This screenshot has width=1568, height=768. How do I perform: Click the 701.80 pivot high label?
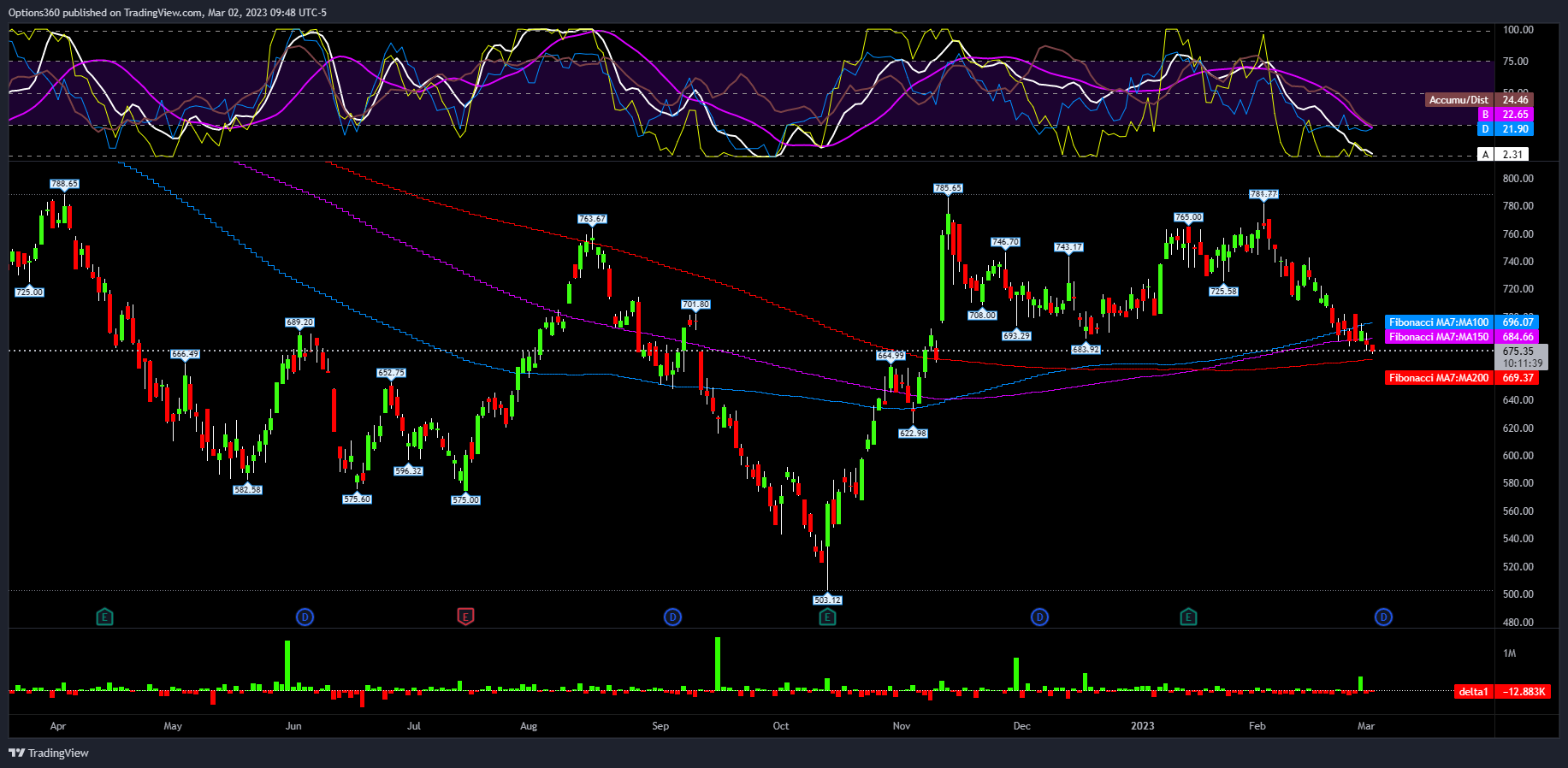point(695,304)
